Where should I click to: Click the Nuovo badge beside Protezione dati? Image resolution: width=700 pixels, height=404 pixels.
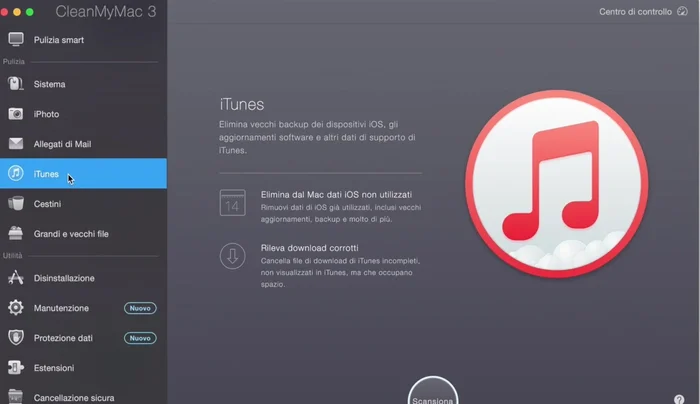140,338
